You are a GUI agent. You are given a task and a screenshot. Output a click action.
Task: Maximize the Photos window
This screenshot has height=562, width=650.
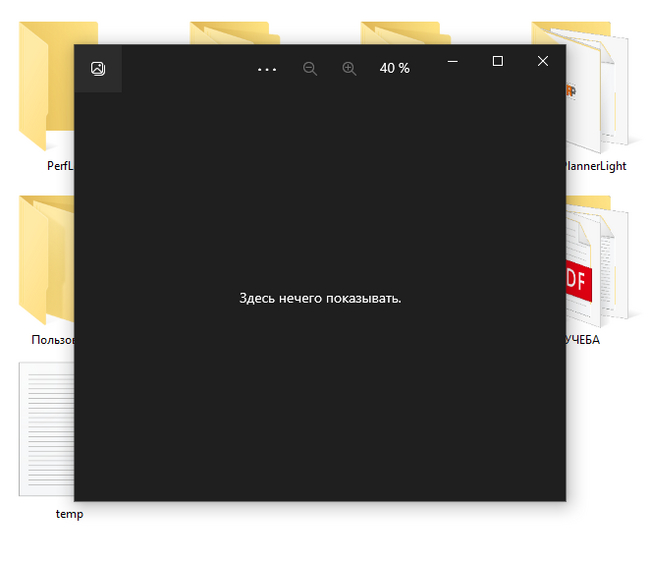[498, 61]
